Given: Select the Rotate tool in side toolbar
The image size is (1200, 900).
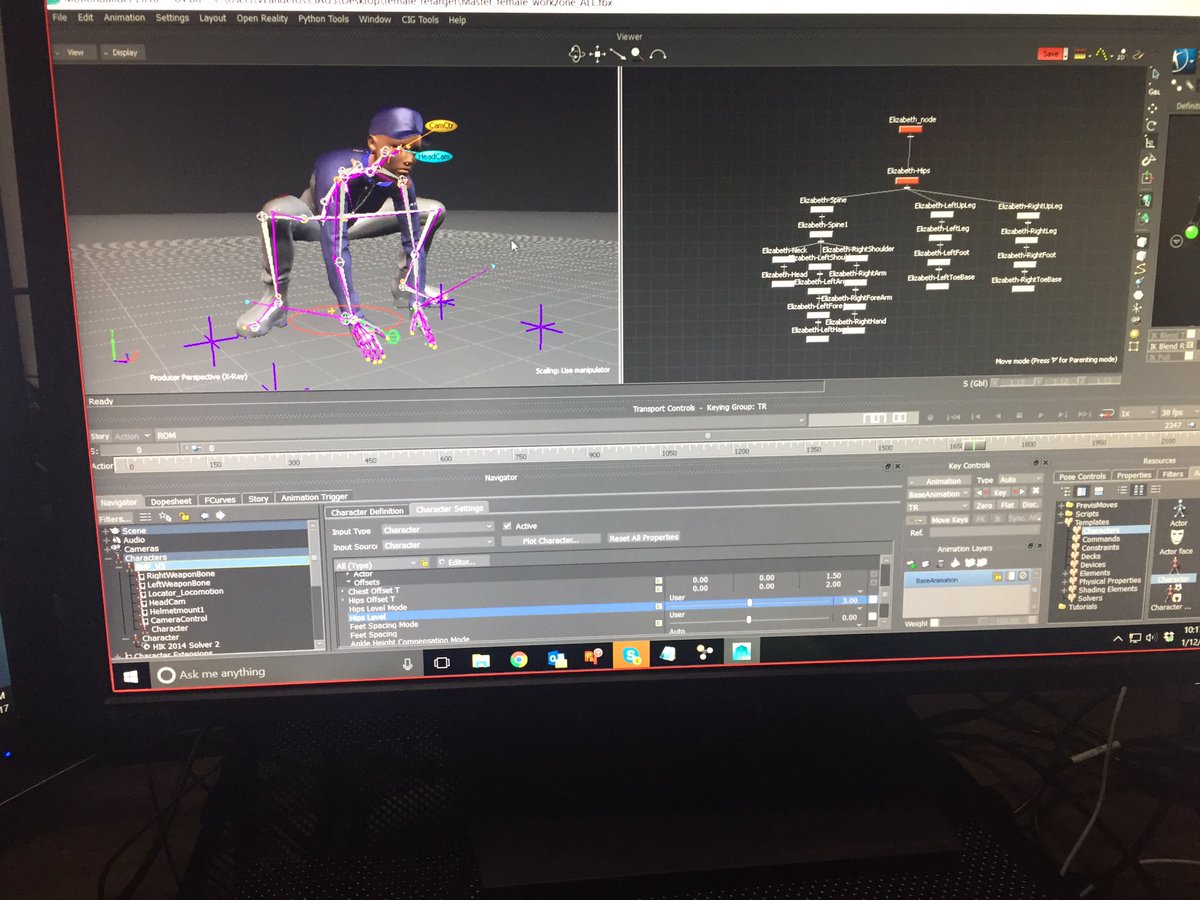Looking at the screenshot, I should tap(1151, 125).
